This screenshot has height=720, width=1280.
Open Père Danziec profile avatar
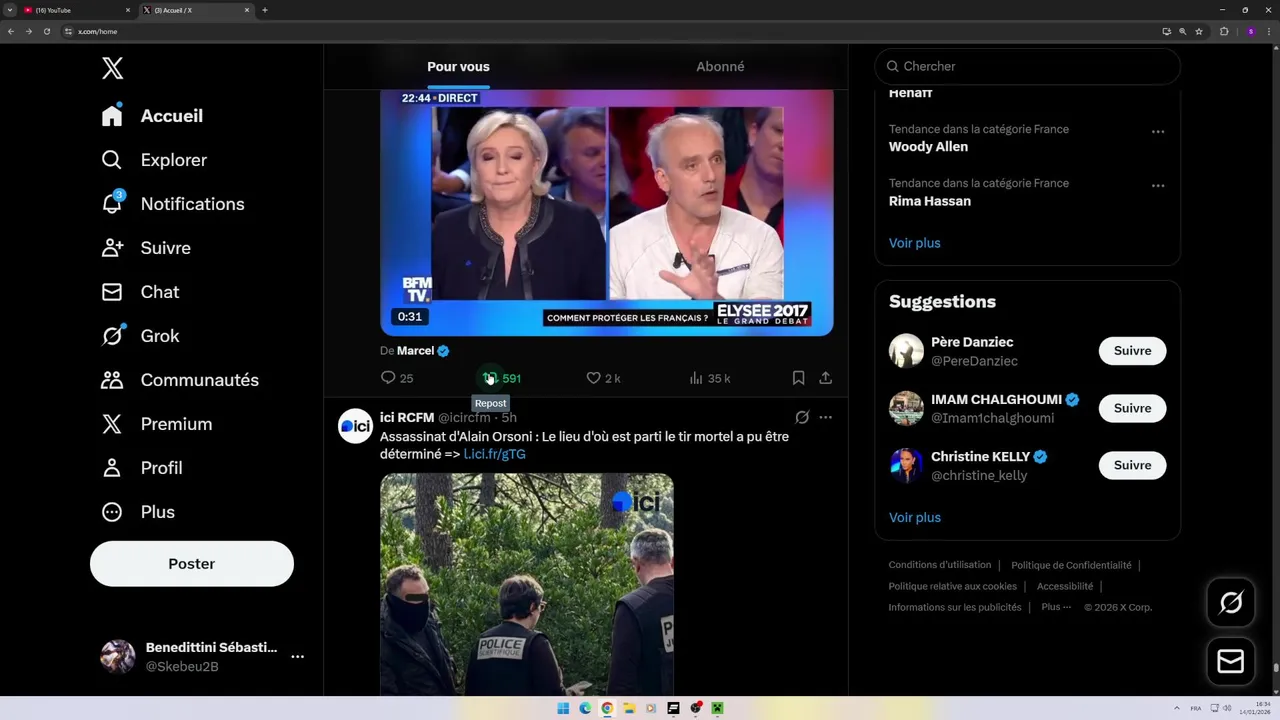(x=906, y=351)
